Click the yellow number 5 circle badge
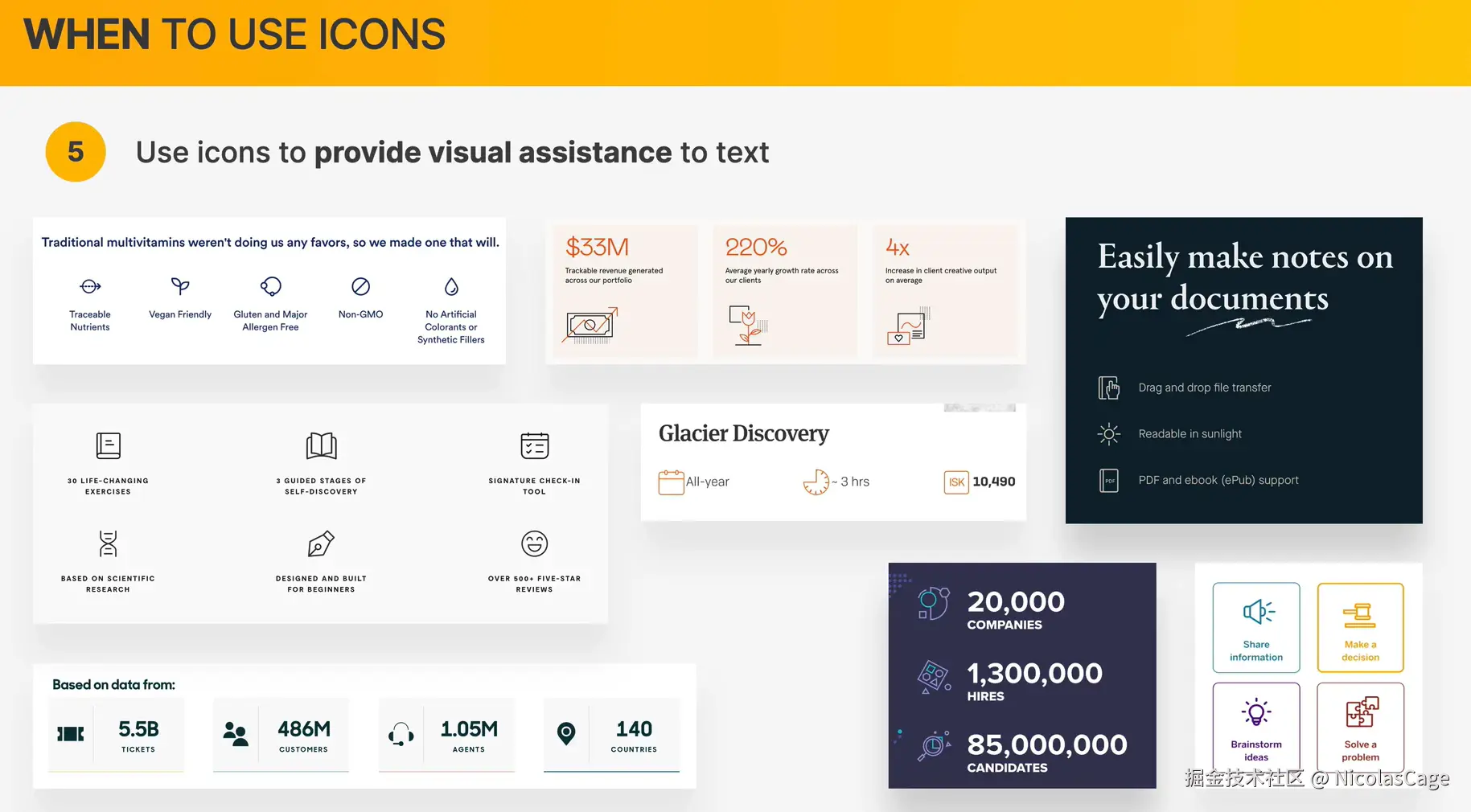This screenshot has height=812, width=1471. click(x=76, y=152)
